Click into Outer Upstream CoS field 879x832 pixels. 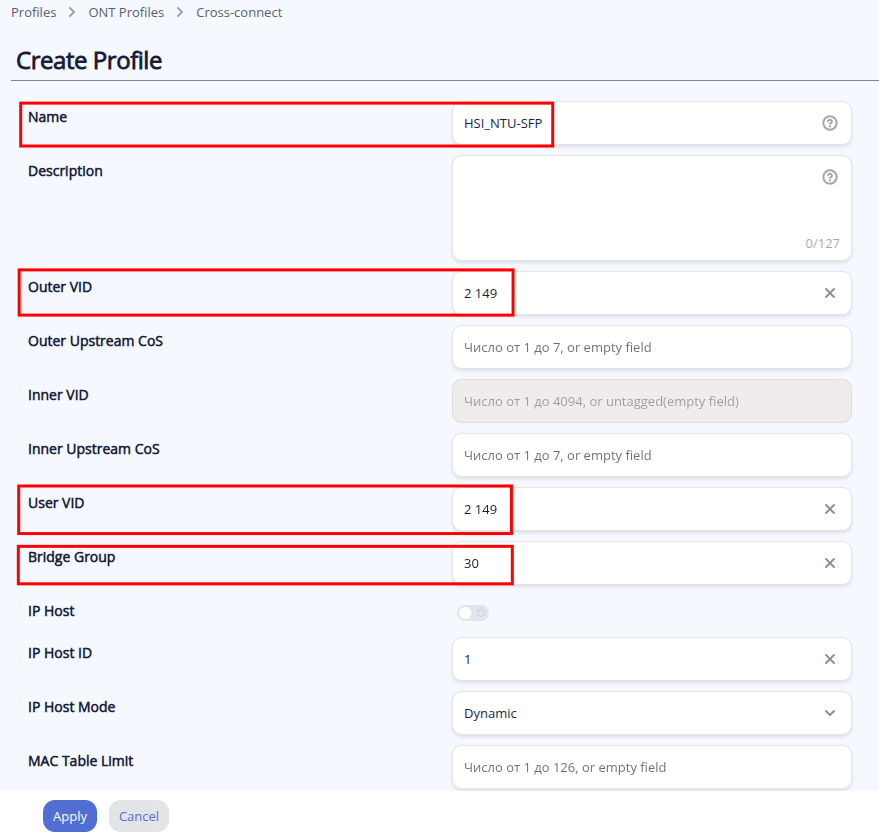650,347
